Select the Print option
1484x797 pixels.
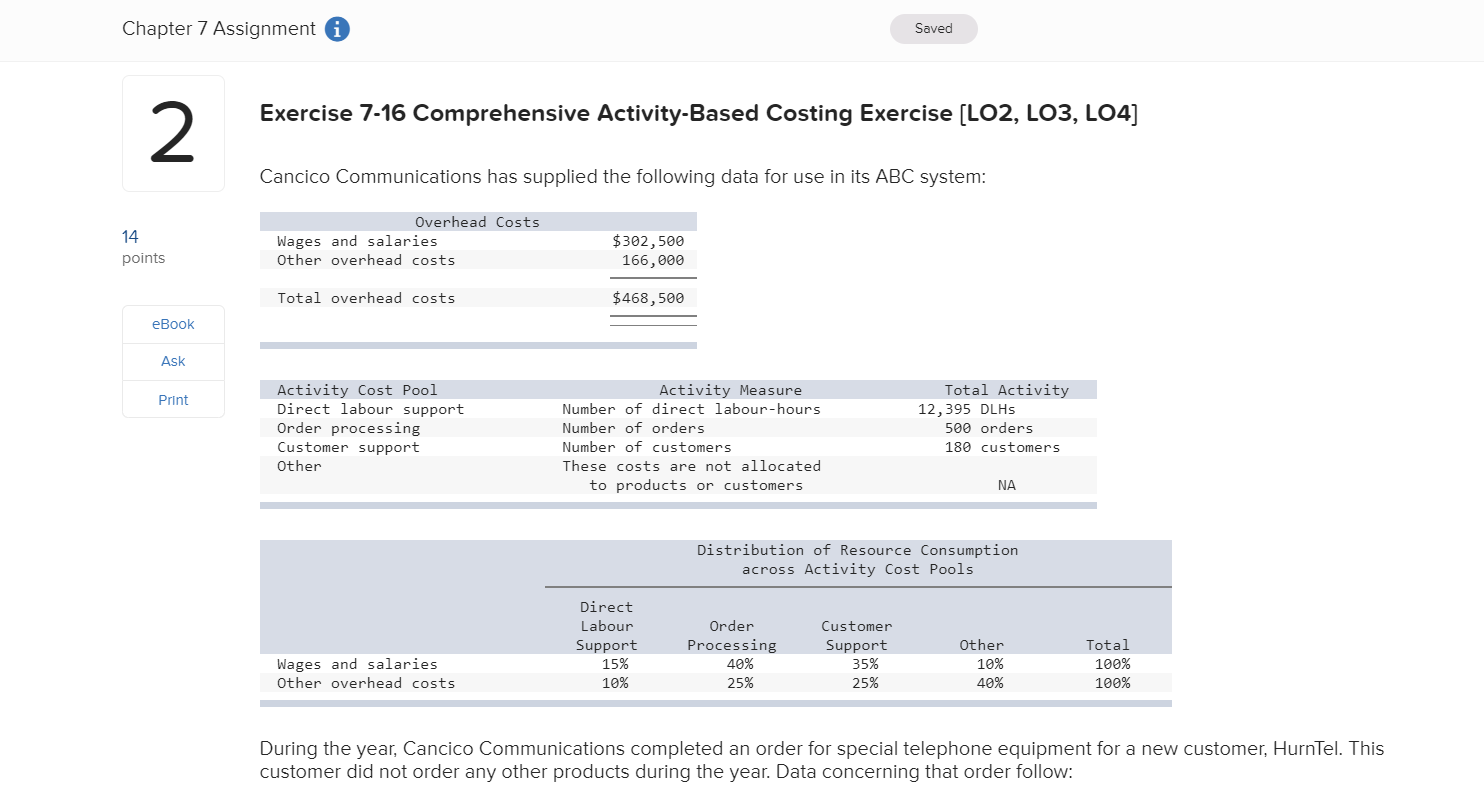(x=172, y=399)
